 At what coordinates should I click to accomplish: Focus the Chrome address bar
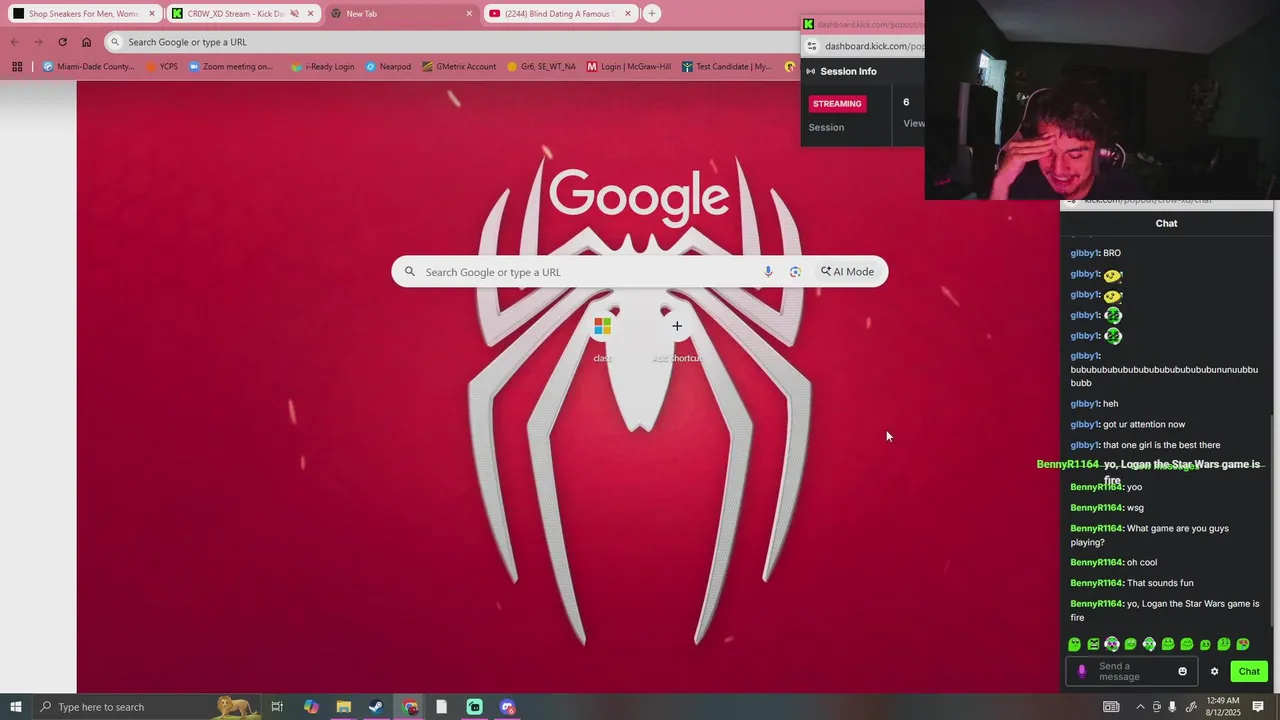pyautogui.click(x=450, y=42)
